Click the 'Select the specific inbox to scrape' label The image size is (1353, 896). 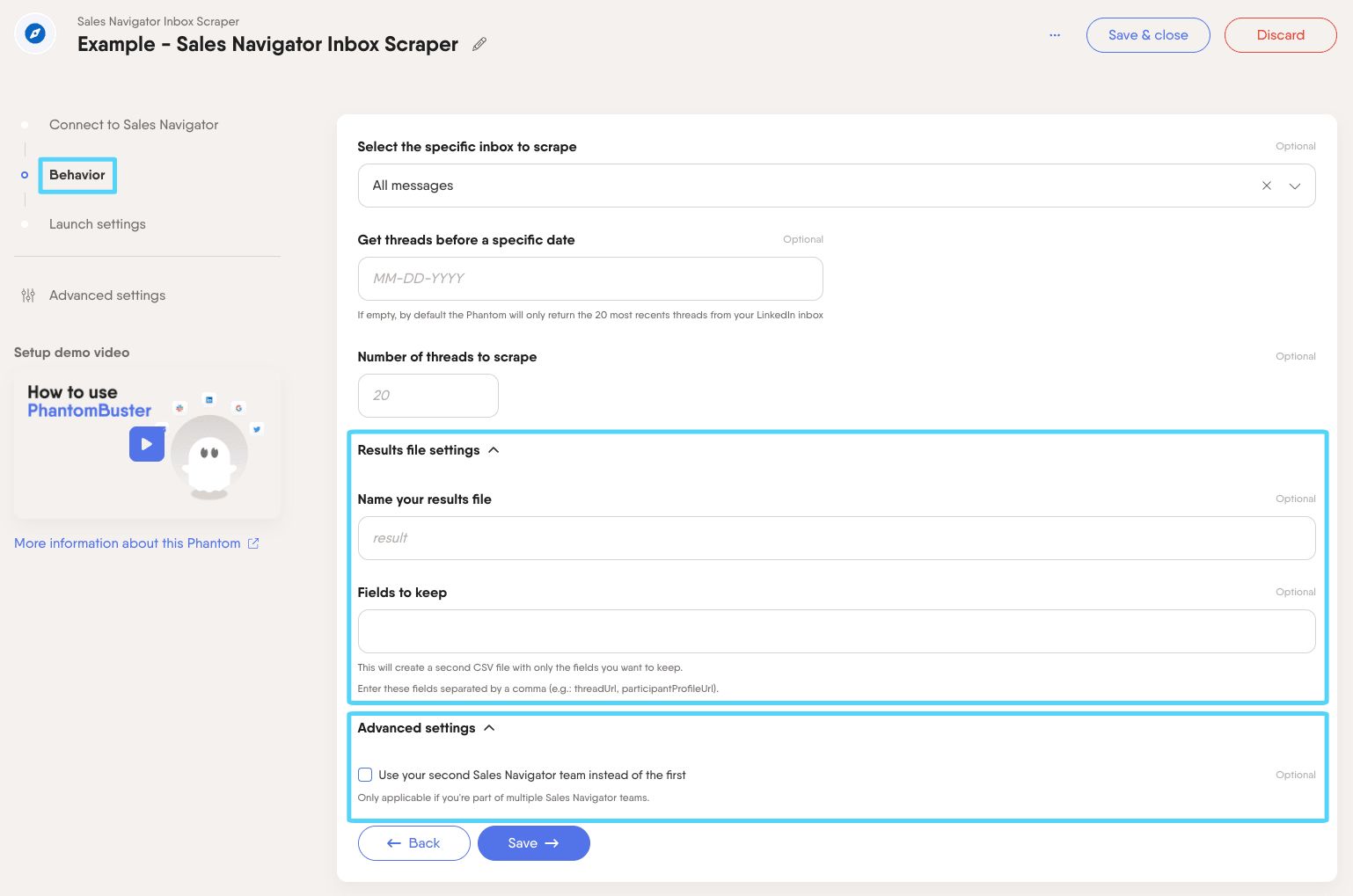pos(467,147)
